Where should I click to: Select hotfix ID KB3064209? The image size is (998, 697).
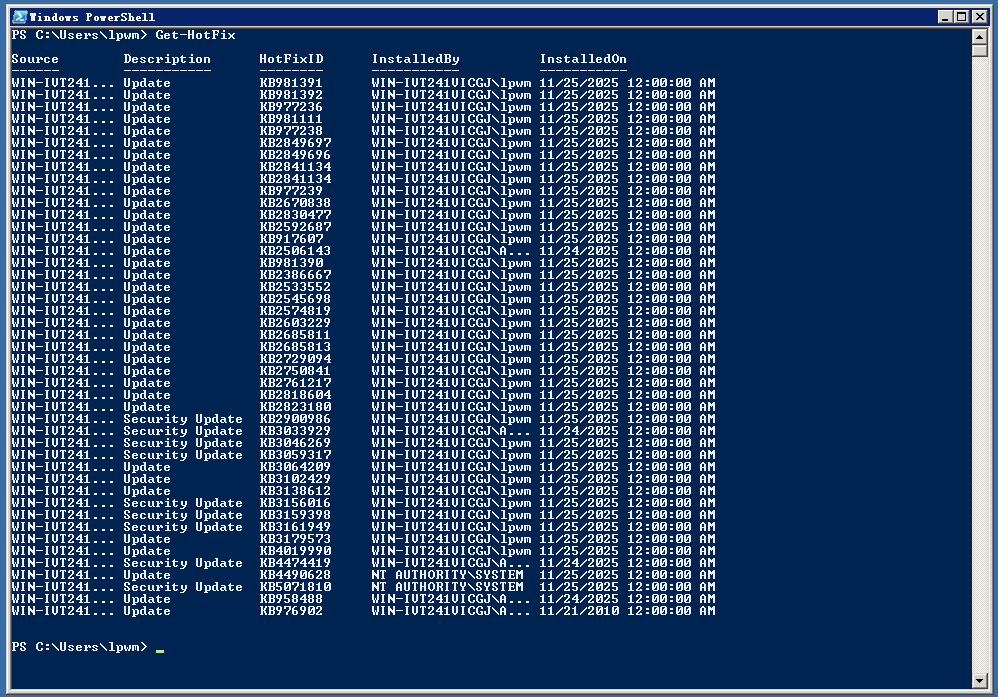(x=295, y=467)
